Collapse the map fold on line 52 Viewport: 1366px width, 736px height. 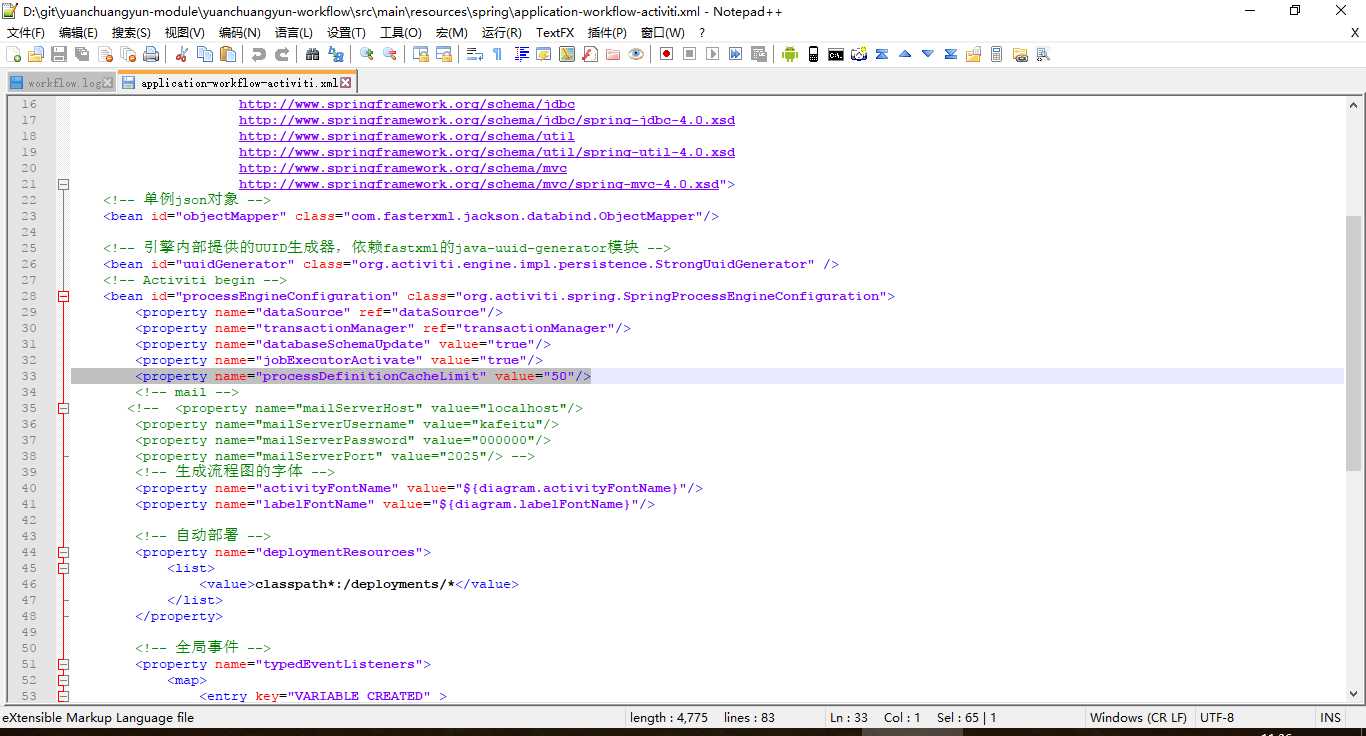(x=64, y=680)
